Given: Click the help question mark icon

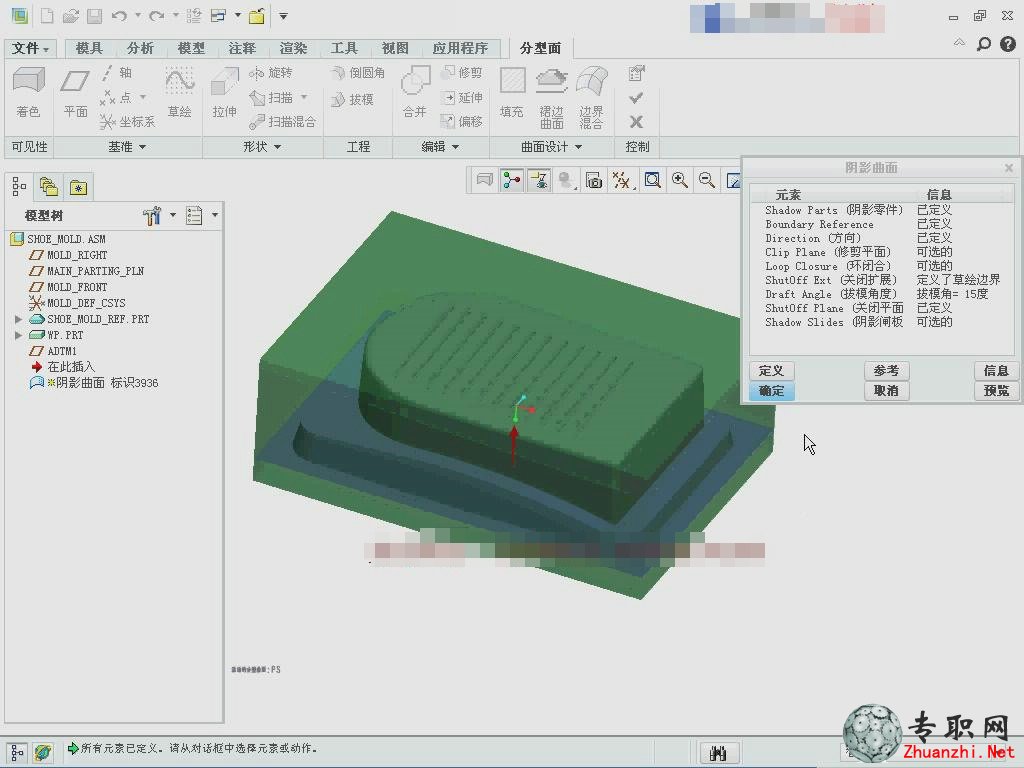Looking at the screenshot, I should point(1008,44).
